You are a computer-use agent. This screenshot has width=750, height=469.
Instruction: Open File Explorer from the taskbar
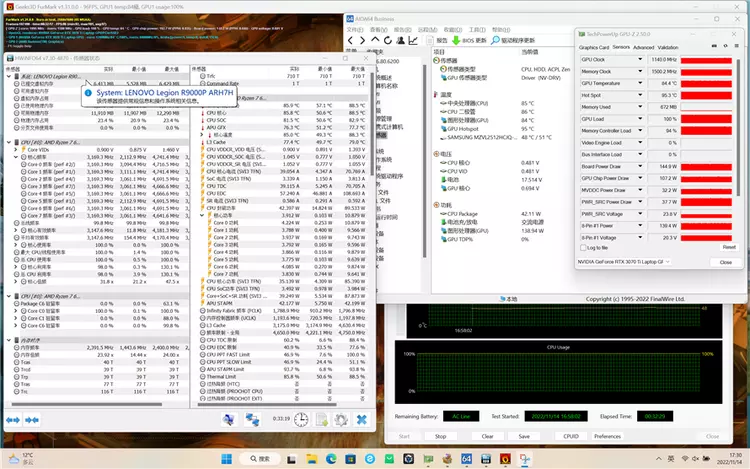click(x=312, y=459)
